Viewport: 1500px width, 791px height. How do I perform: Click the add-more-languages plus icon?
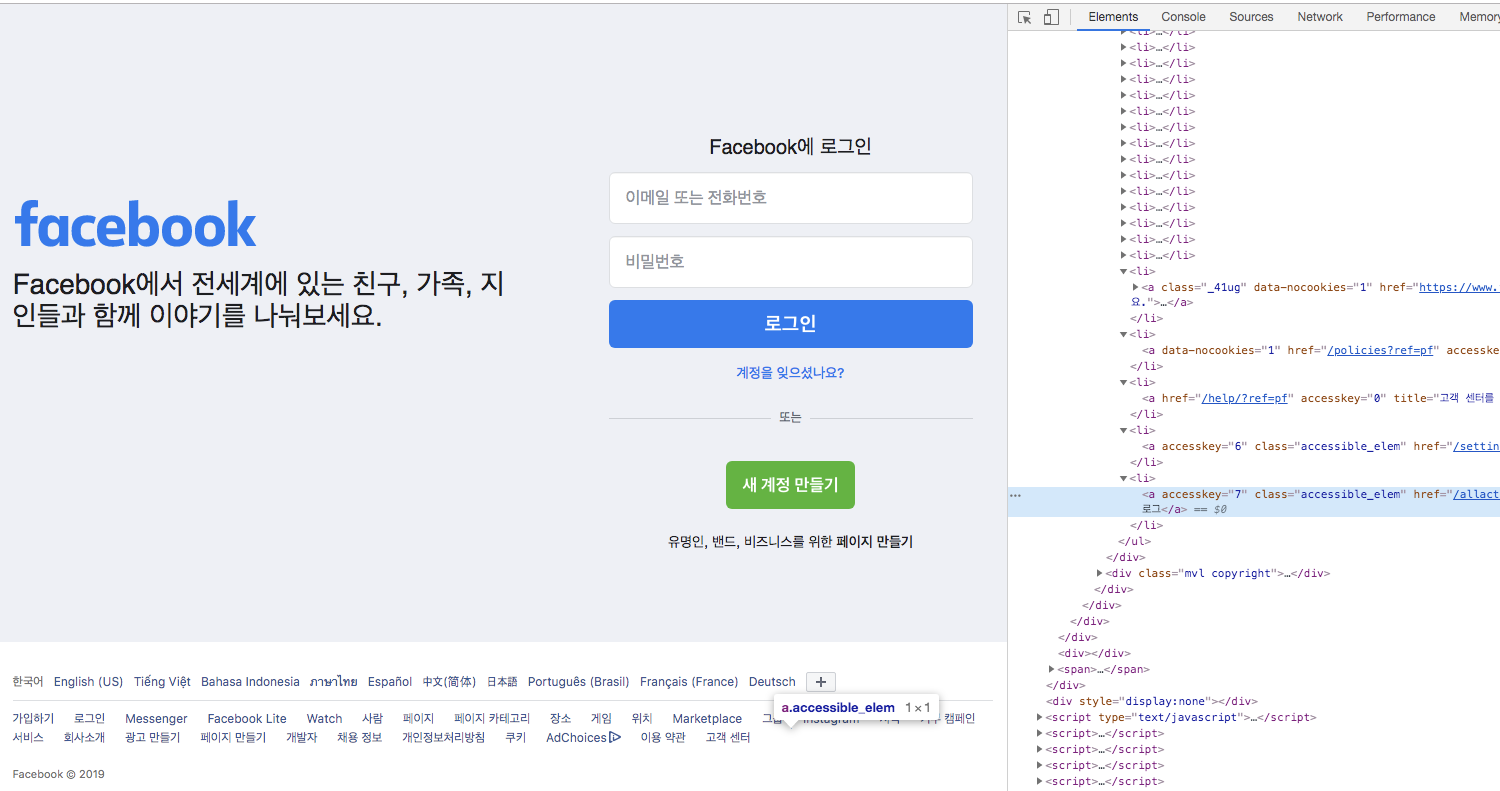coord(820,681)
